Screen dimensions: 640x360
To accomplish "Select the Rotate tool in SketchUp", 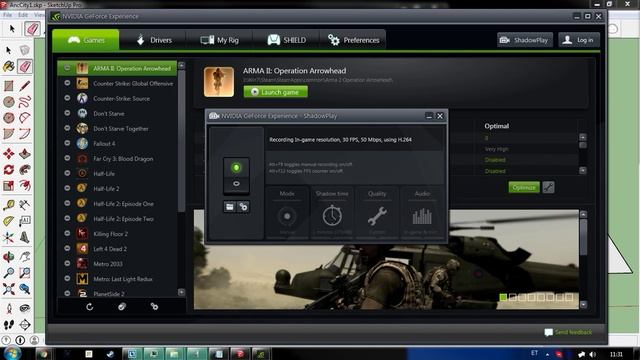I will coord(9,169).
